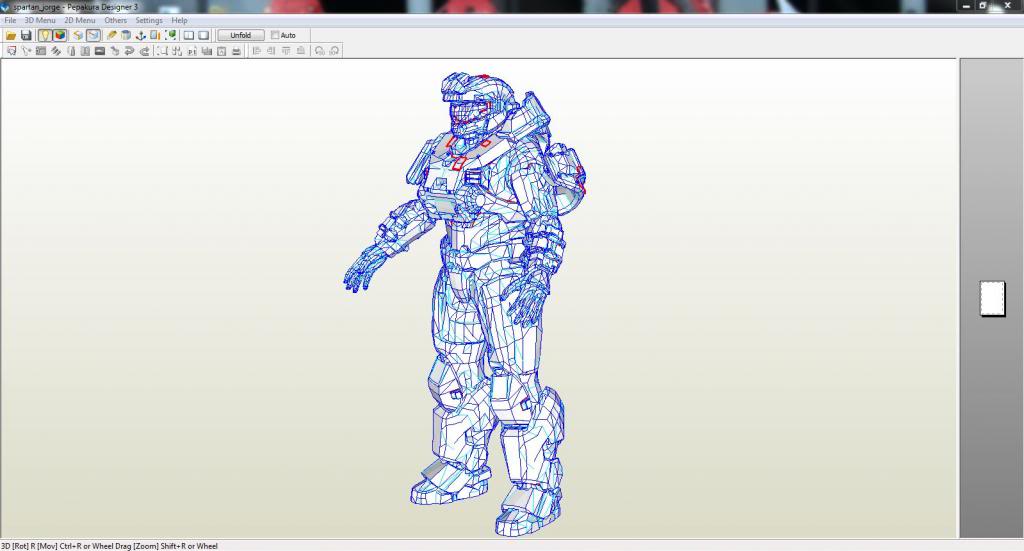Open the File menu
The image size is (1024, 551).
coord(10,20)
